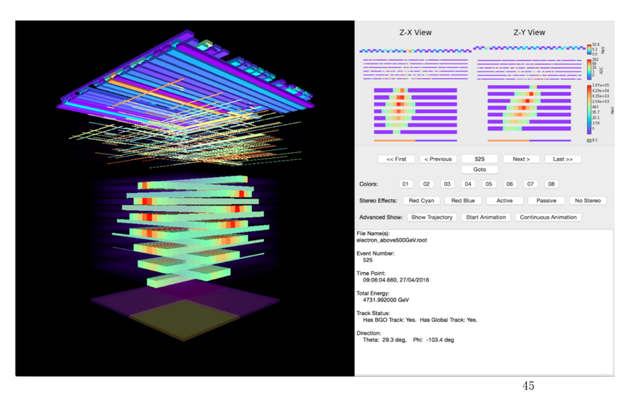The image size is (630, 405).
Task: Click Show Trajectory button
Action: point(432,217)
